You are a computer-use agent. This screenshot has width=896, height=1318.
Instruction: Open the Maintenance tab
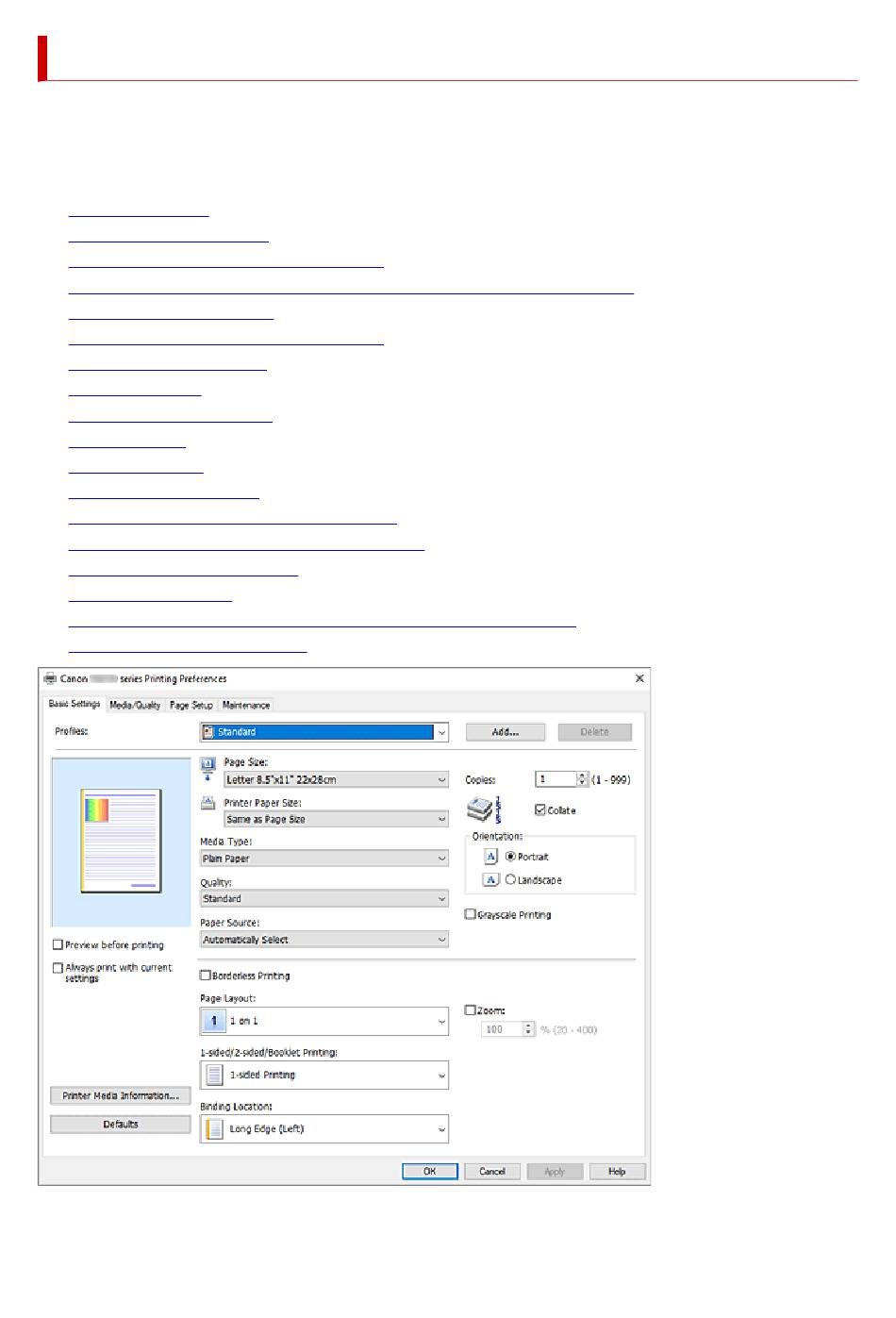[x=246, y=705]
